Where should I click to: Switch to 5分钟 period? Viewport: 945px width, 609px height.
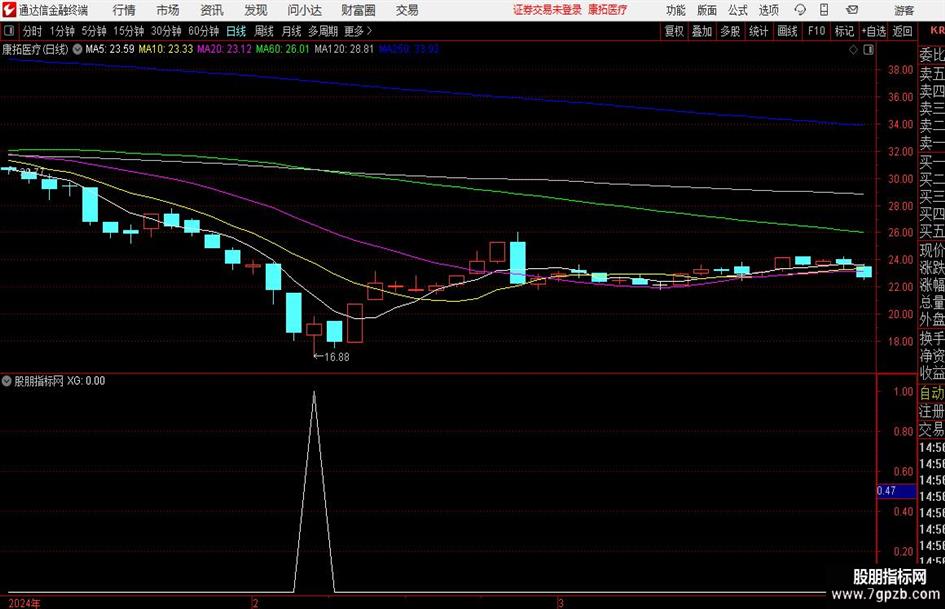pos(94,31)
